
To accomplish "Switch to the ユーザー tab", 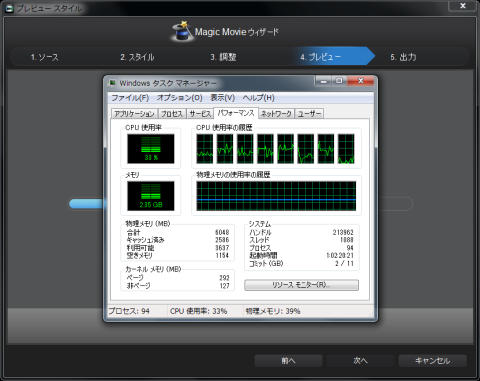I will tap(309, 114).
